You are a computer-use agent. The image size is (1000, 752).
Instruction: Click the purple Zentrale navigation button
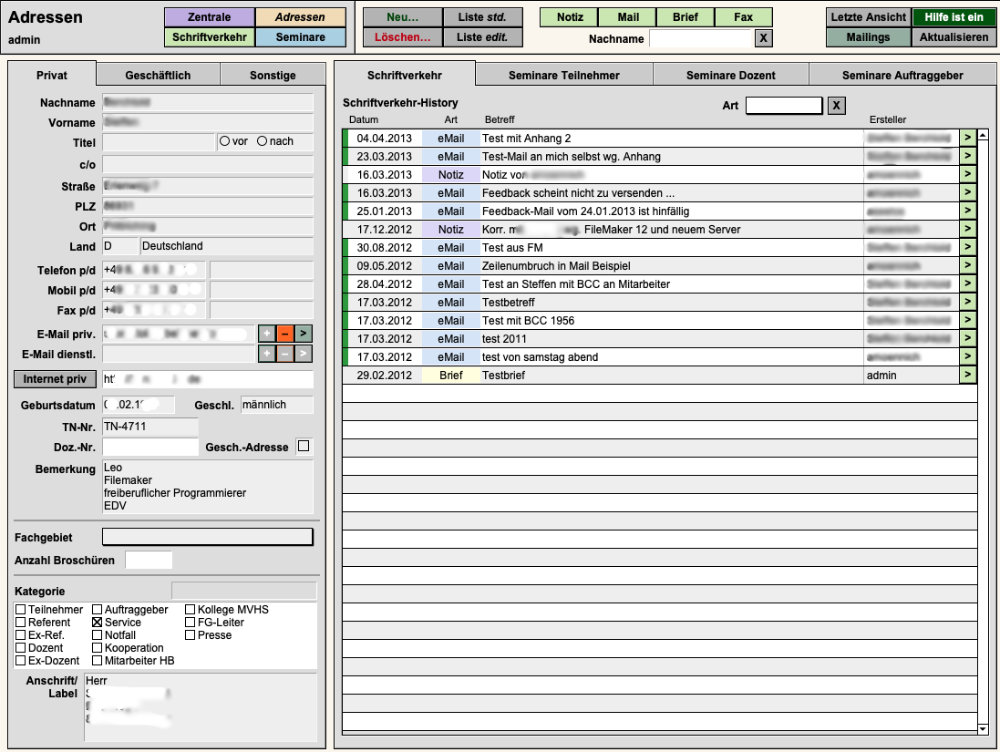[x=209, y=17]
